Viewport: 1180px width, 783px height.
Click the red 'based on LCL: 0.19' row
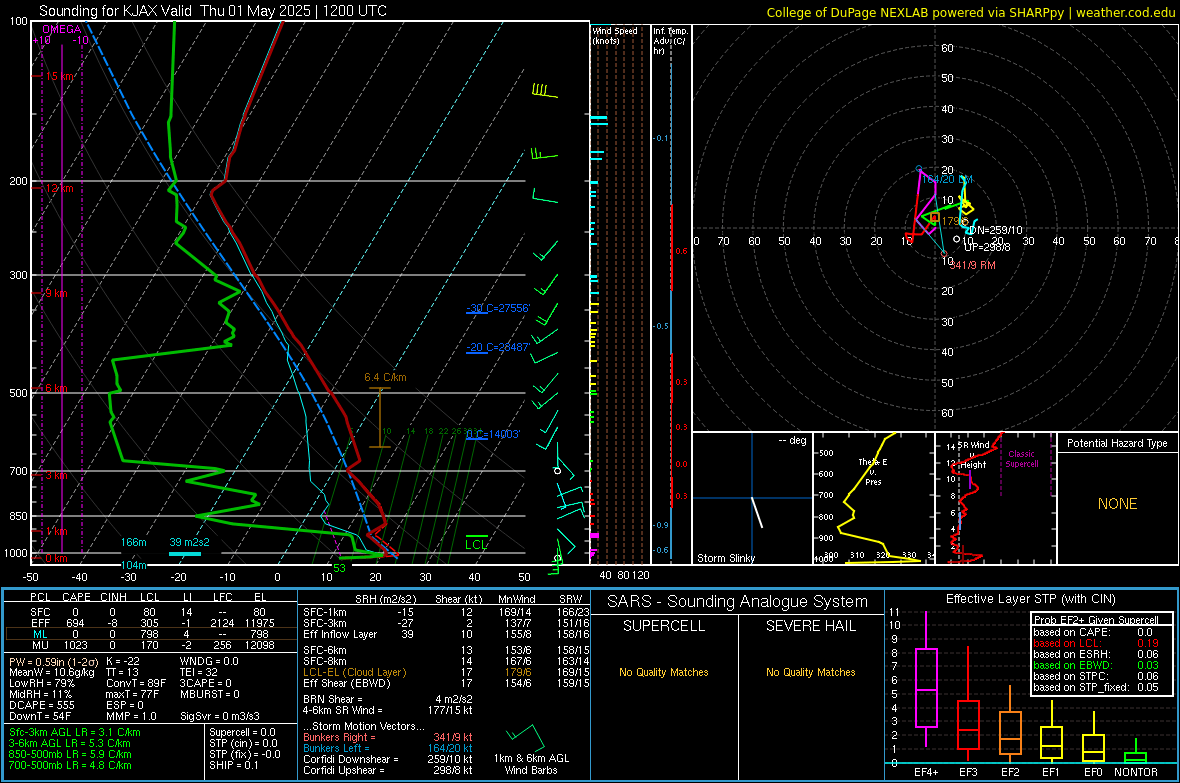[x=1096, y=643]
